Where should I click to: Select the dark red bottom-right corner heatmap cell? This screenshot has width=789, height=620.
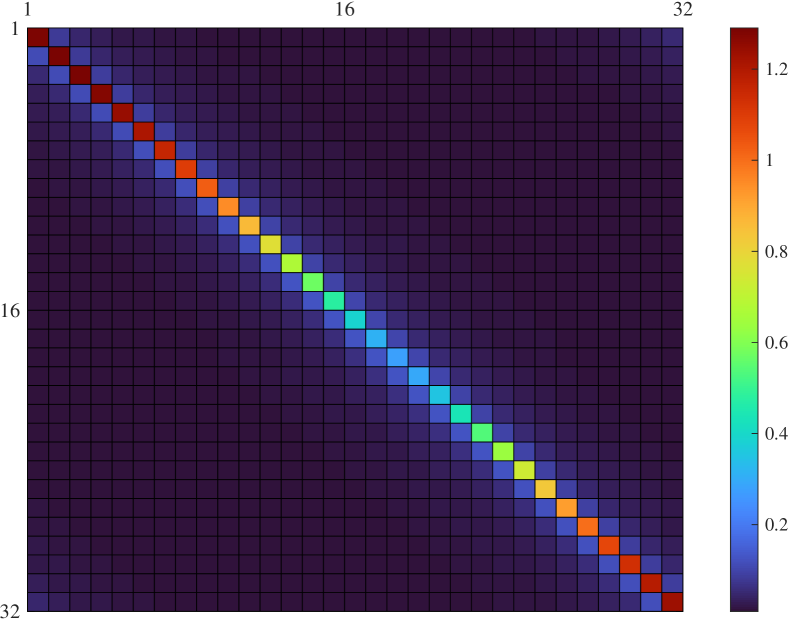(672, 602)
